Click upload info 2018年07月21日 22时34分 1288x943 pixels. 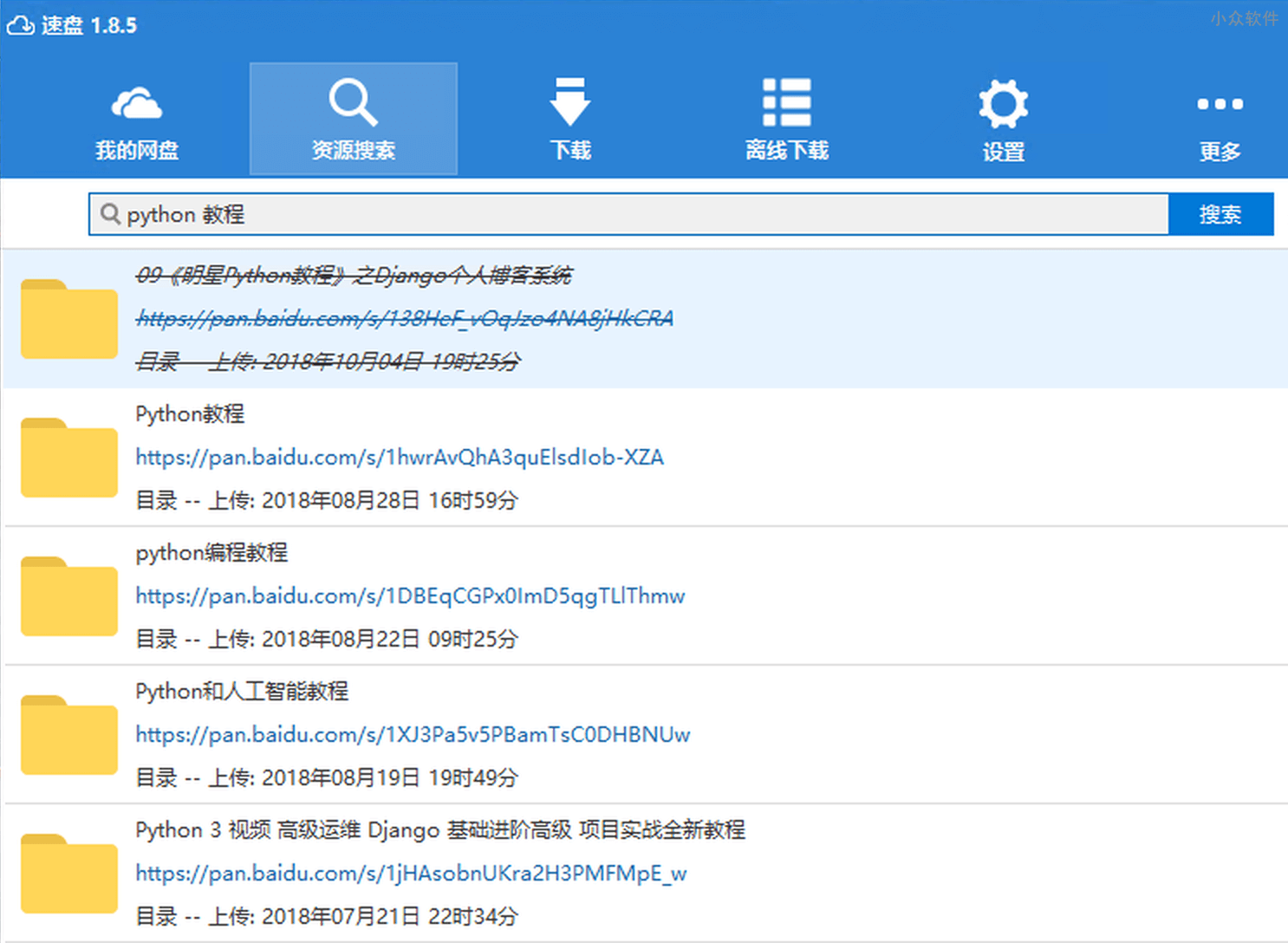coord(328,916)
